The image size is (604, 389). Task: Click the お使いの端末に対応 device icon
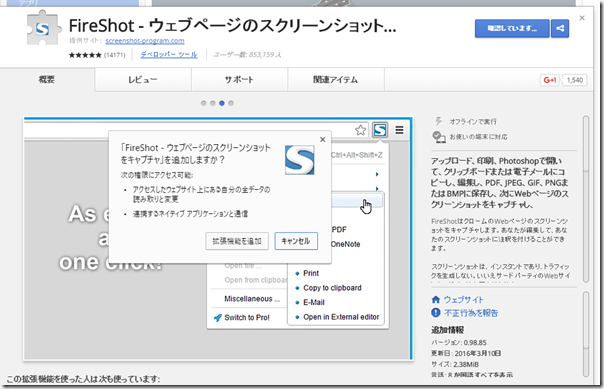click(439, 137)
